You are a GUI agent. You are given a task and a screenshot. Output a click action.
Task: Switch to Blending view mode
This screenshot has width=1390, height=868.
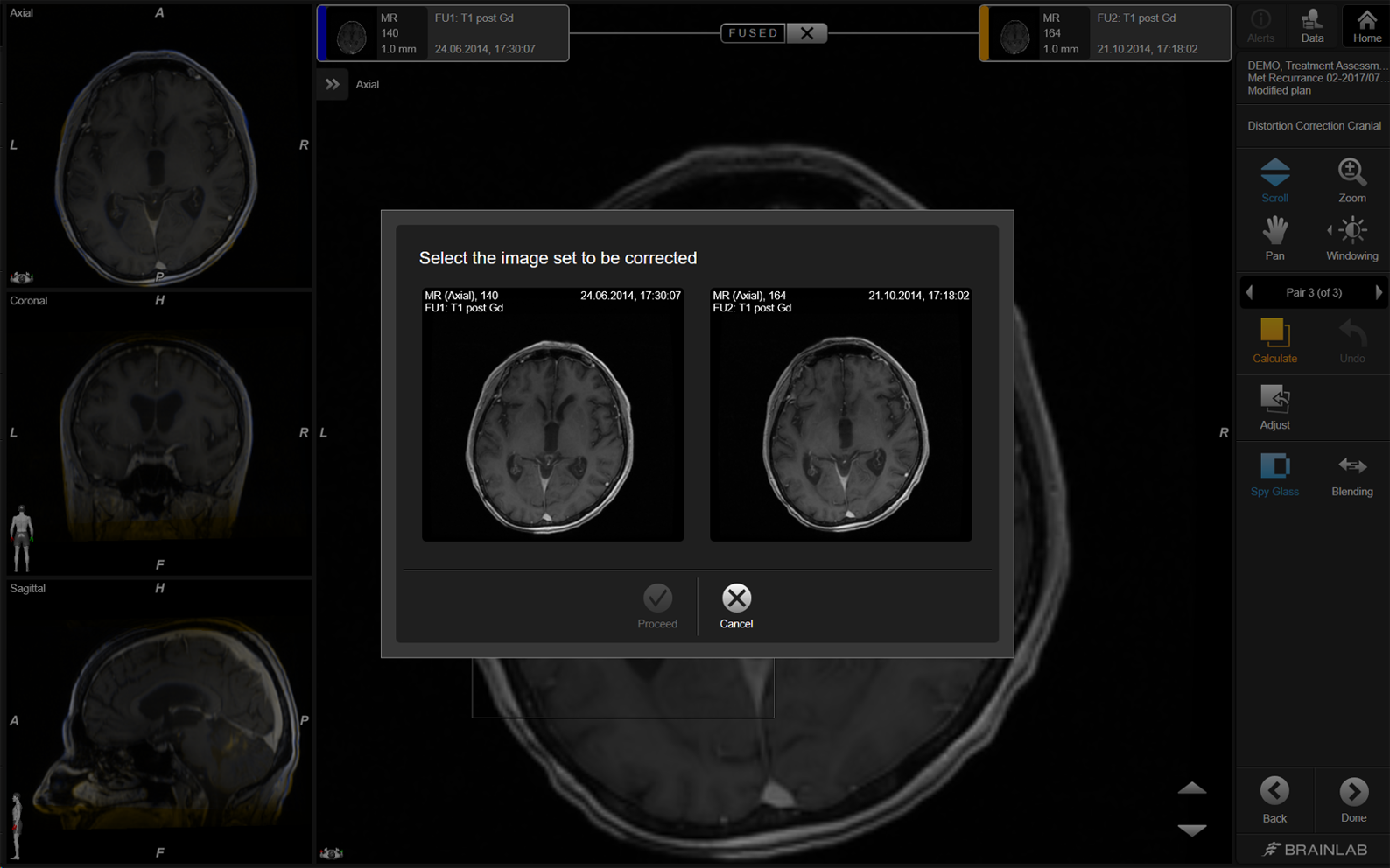point(1351,474)
